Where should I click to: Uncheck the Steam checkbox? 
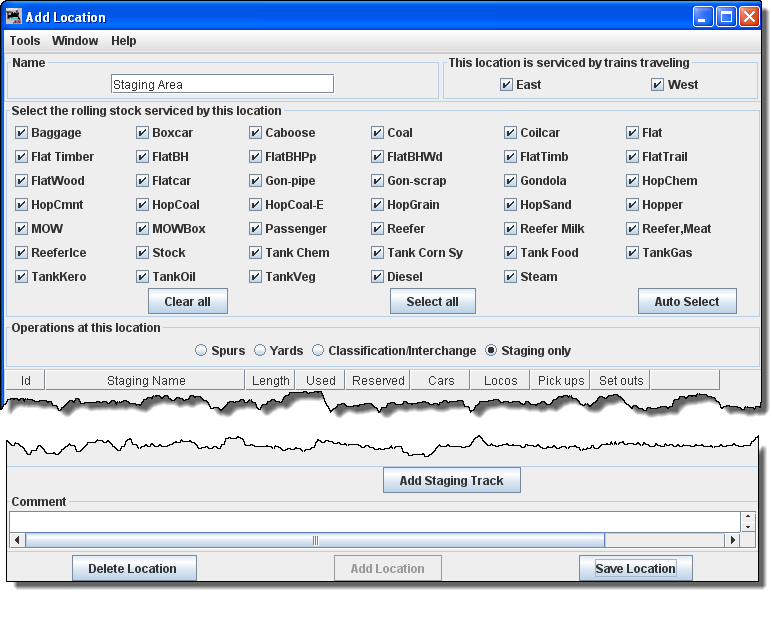click(511, 277)
